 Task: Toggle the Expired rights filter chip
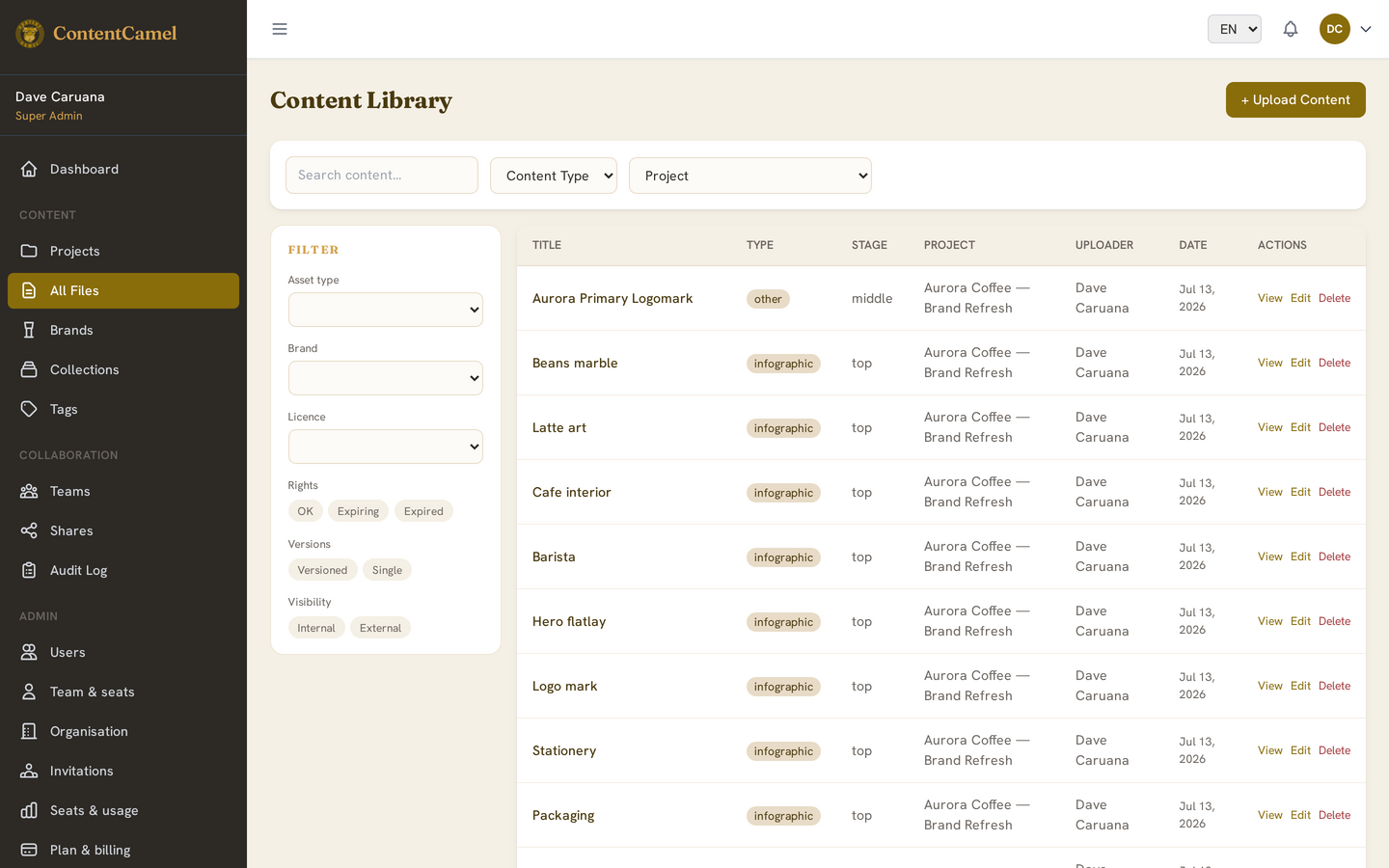point(423,511)
